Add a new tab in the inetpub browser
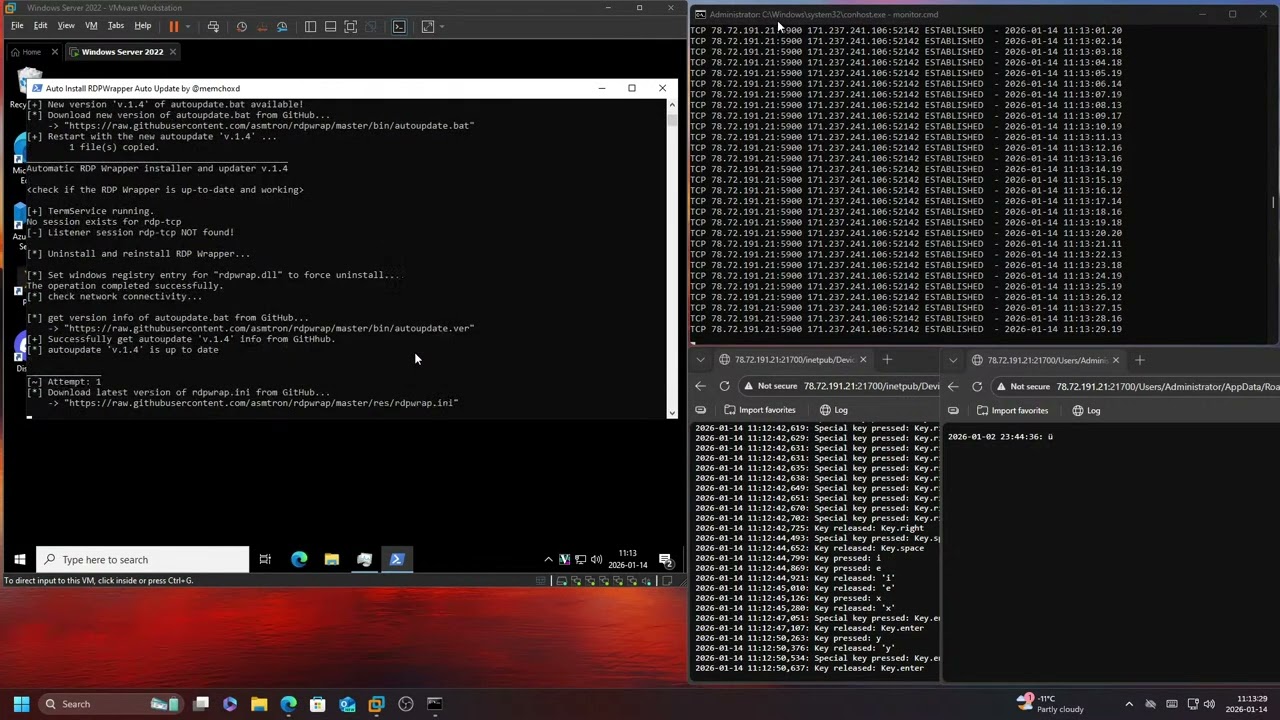Screen dimensions: 1280x720 coord(887,360)
